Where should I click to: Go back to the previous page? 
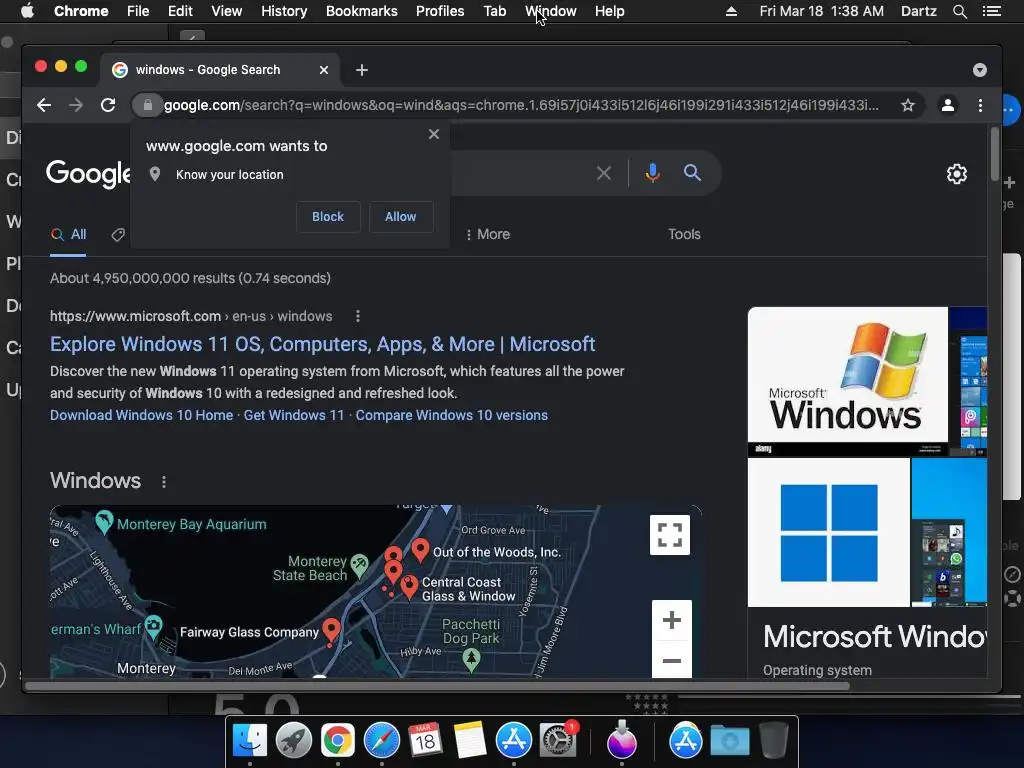click(44, 105)
